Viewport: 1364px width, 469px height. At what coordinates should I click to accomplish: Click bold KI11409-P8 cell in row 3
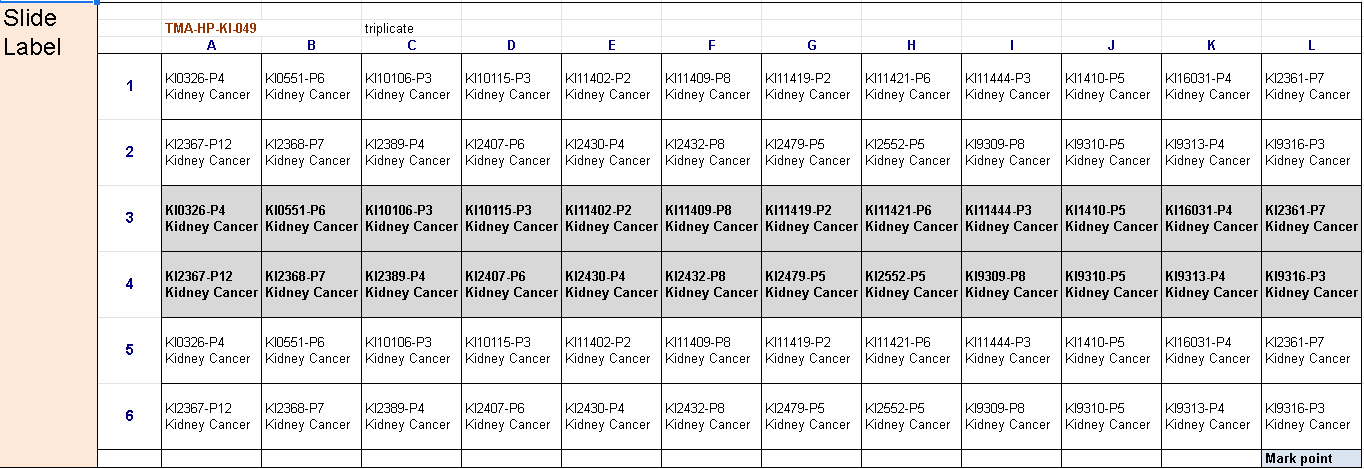[x=711, y=218]
